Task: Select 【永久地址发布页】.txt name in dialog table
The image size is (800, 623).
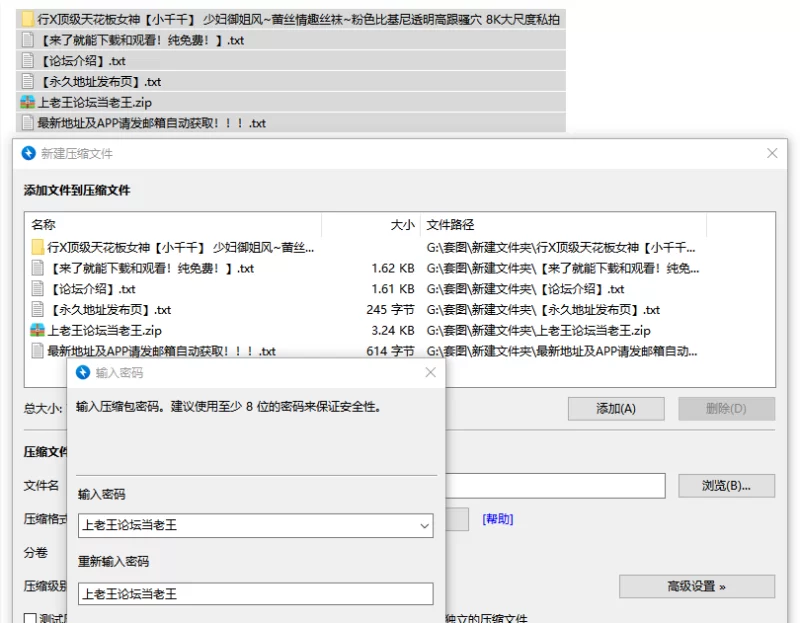Action: pyautogui.click(x=110, y=310)
